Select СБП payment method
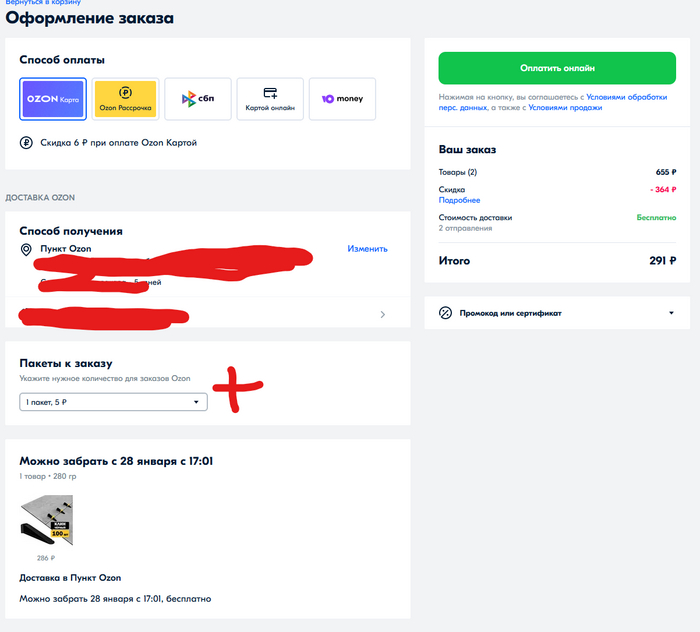Screen dimensions: 700x632 [x=198, y=99]
